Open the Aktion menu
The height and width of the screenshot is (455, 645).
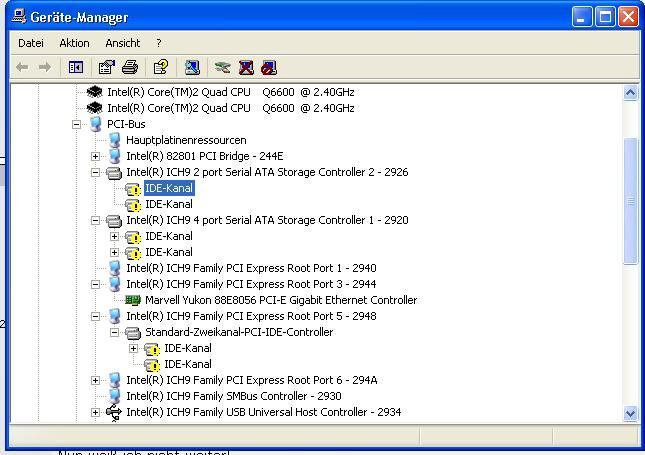click(74, 43)
